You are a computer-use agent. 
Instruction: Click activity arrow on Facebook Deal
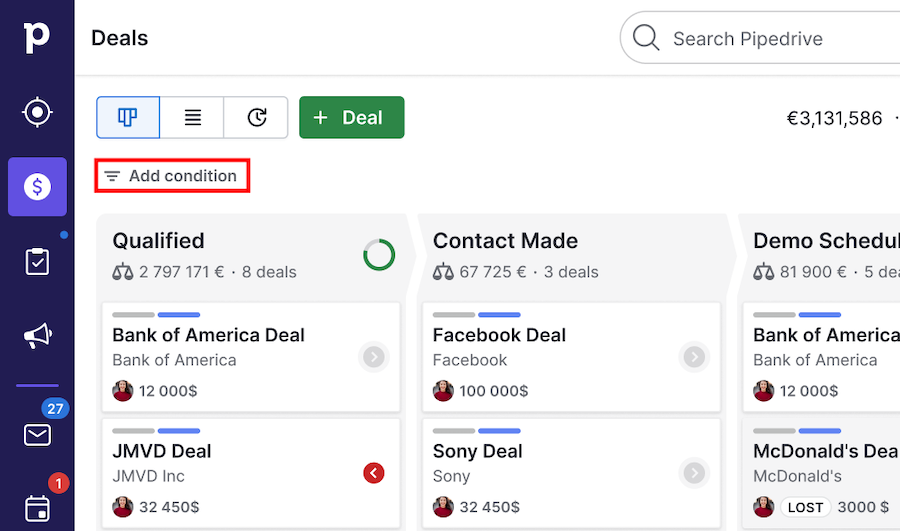tap(694, 356)
